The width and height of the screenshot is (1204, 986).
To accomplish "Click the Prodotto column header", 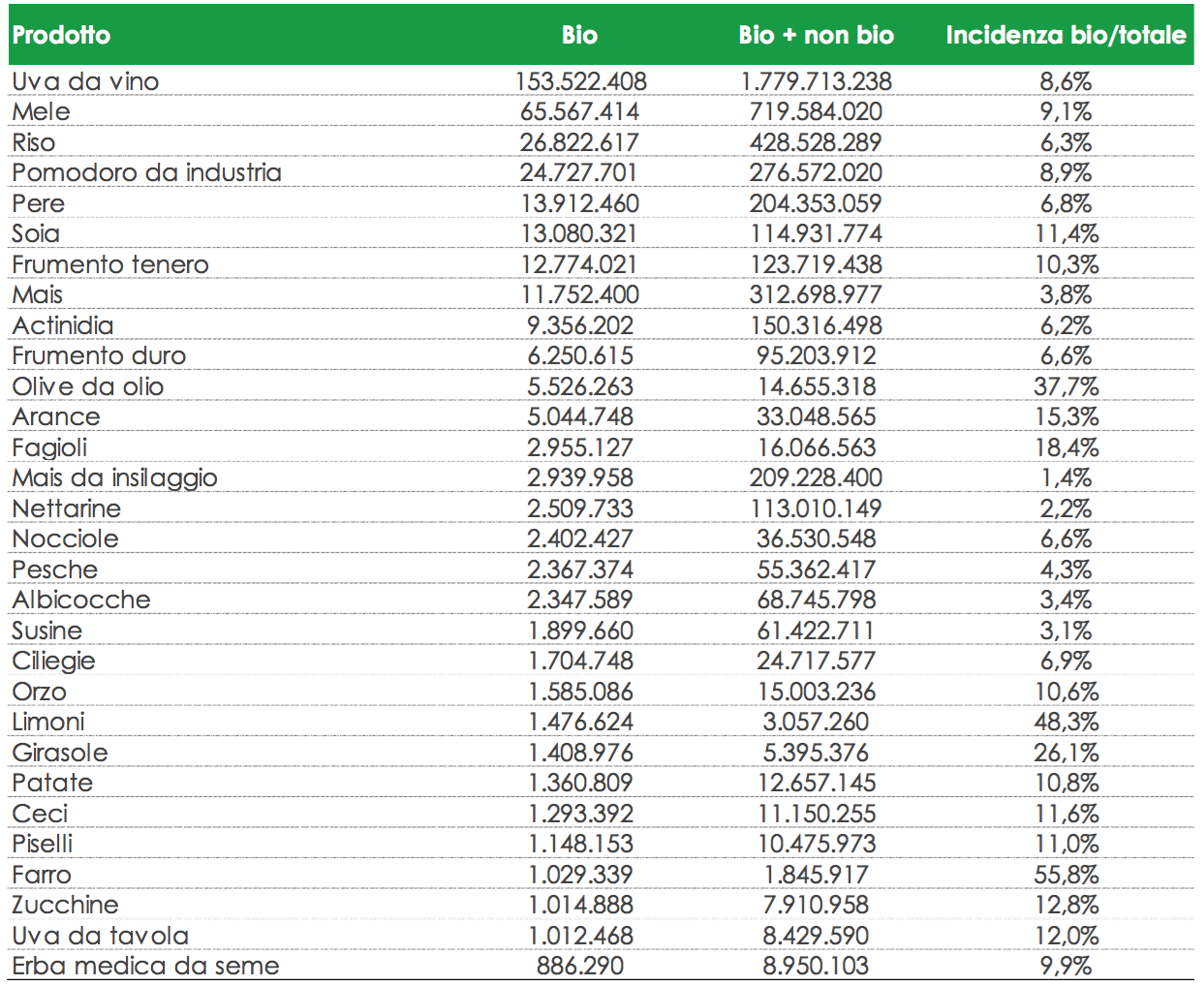I will tap(61, 35).
